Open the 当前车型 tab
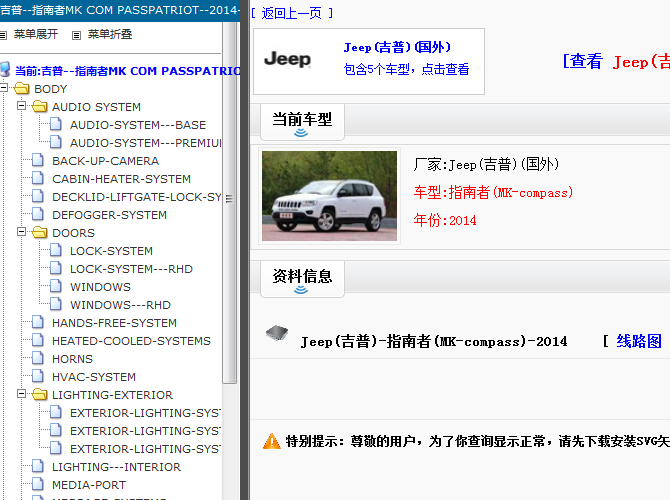The height and width of the screenshot is (500, 670). (x=302, y=122)
